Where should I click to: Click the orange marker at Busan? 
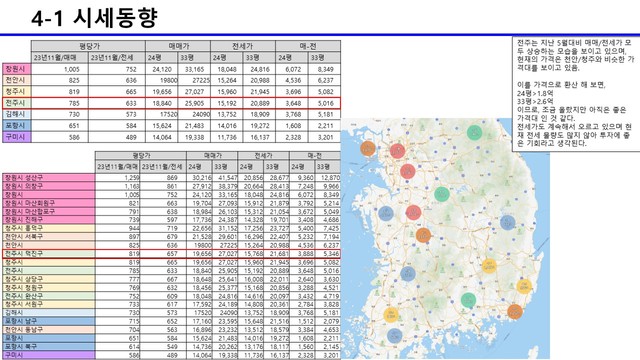click(x=515, y=311)
